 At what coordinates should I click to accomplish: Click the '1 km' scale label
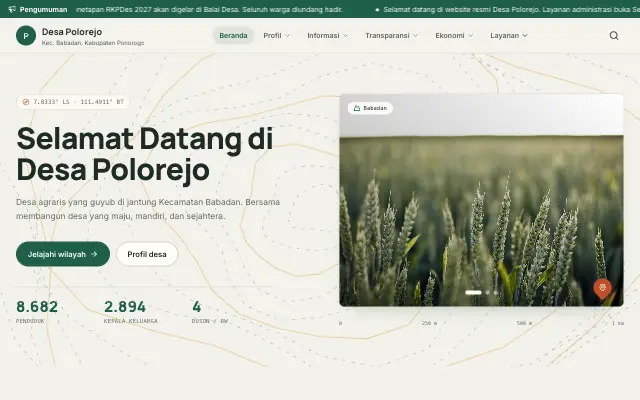coord(618,323)
